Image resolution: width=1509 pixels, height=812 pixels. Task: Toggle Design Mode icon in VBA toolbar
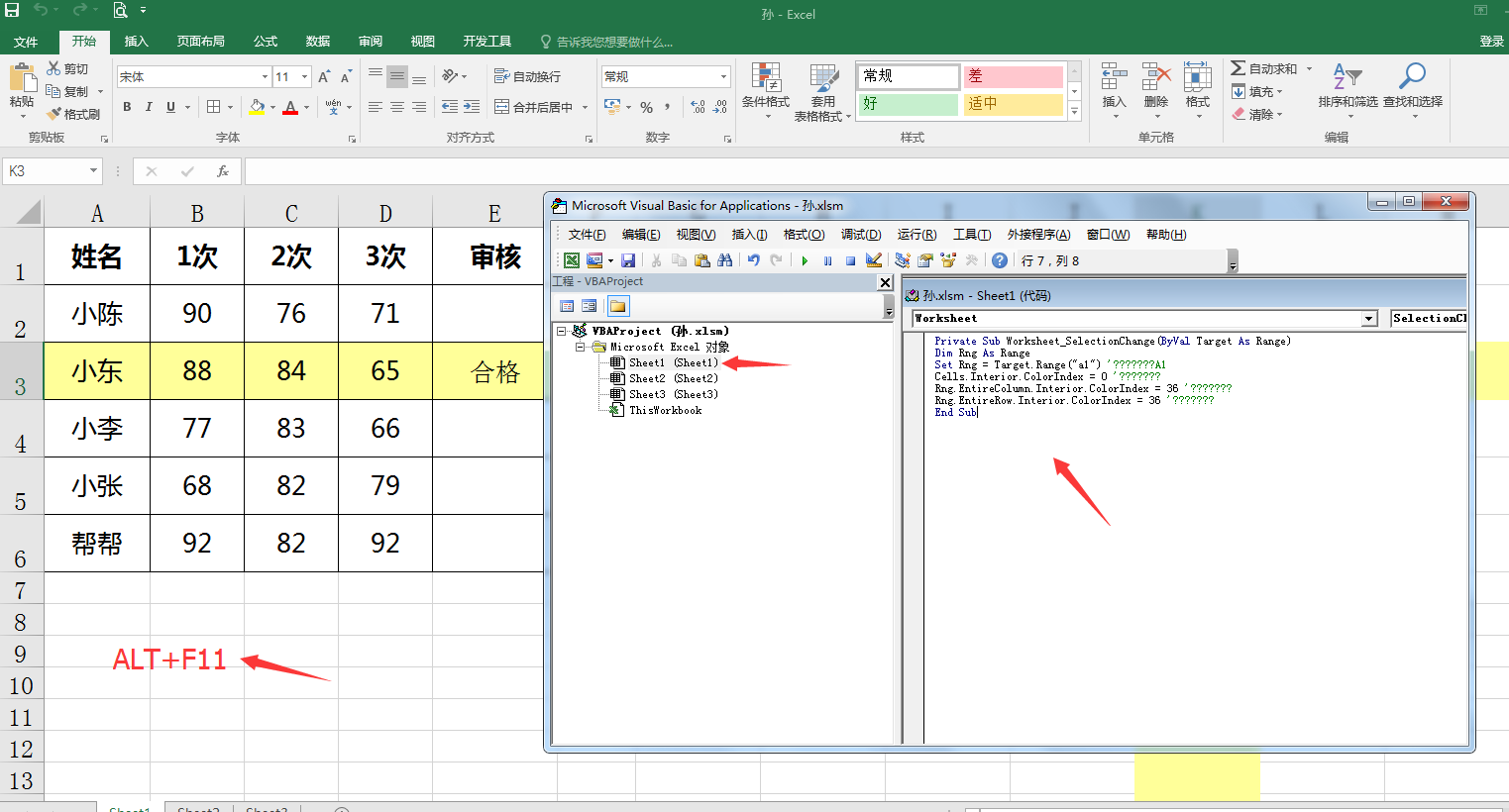[874, 260]
